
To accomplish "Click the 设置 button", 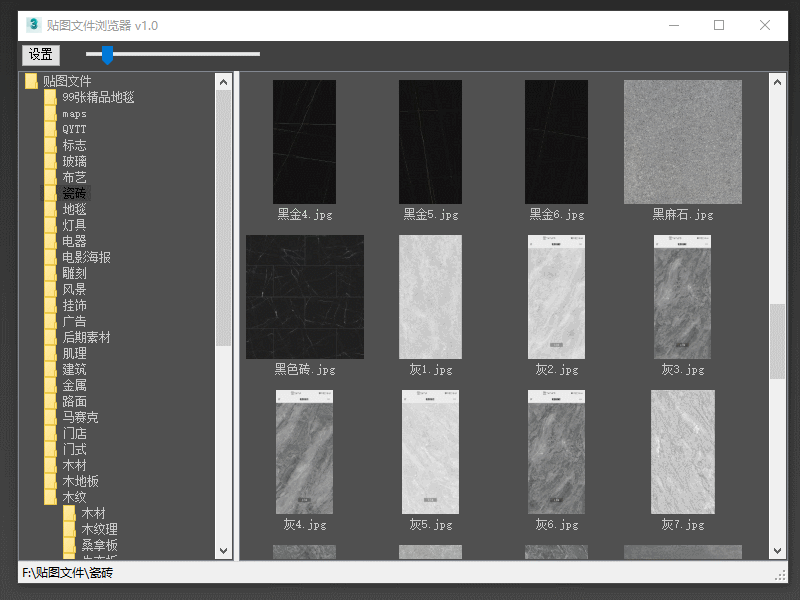I will coord(41,55).
